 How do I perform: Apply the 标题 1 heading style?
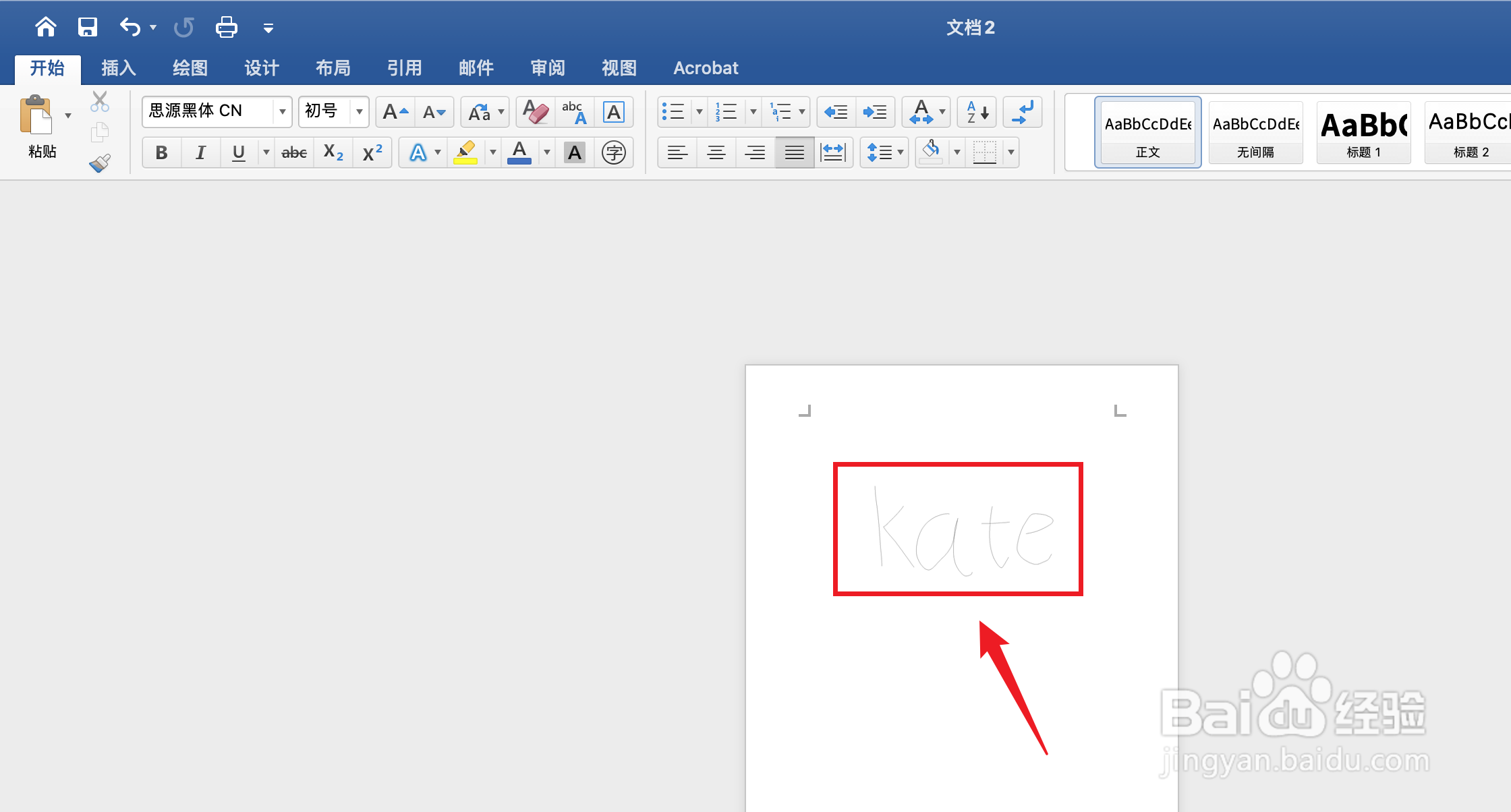tap(1363, 133)
